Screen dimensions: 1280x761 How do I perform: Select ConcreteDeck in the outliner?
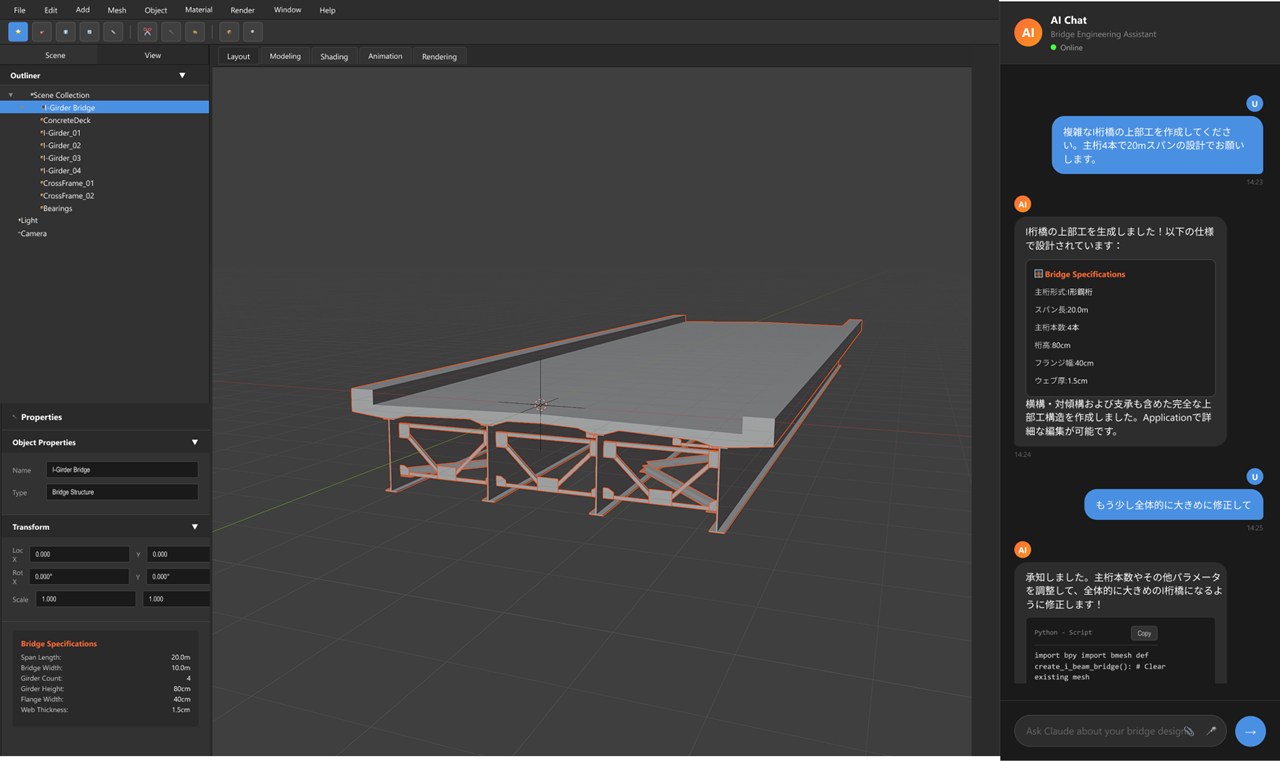pyautogui.click(x=67, y=120)
